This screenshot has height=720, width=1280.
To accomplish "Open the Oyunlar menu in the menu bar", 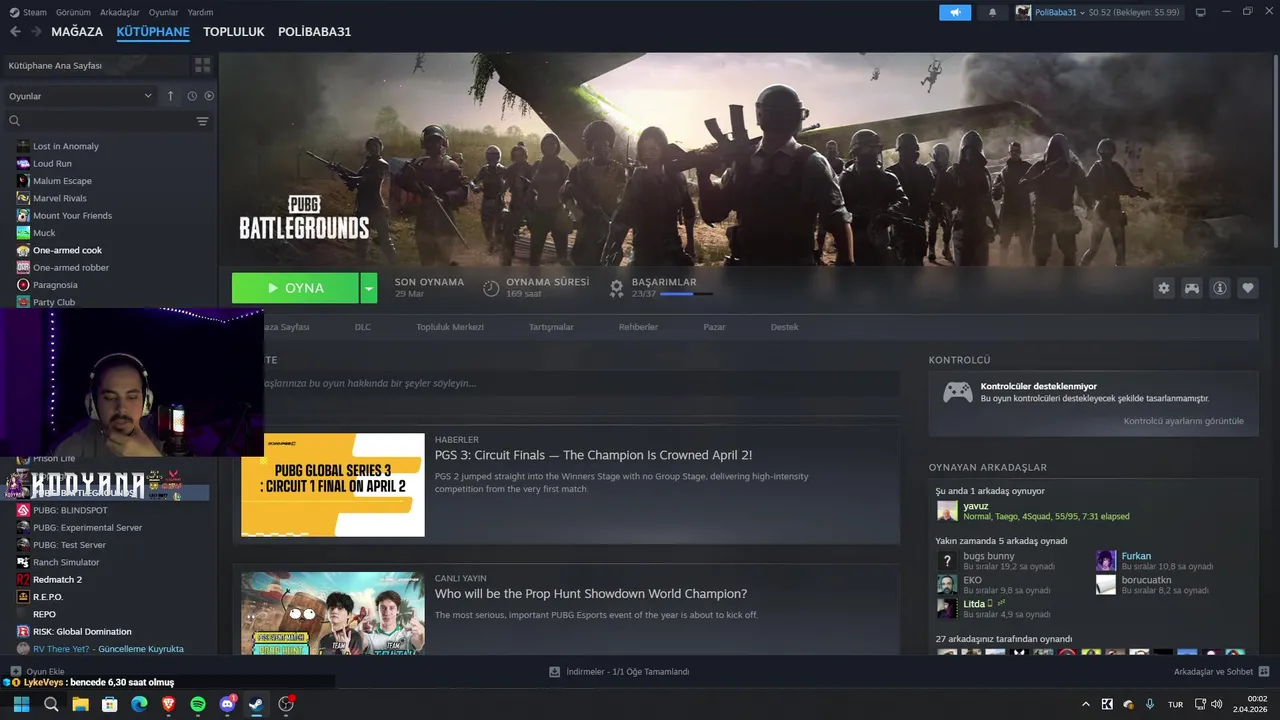I will click(163, 12).
